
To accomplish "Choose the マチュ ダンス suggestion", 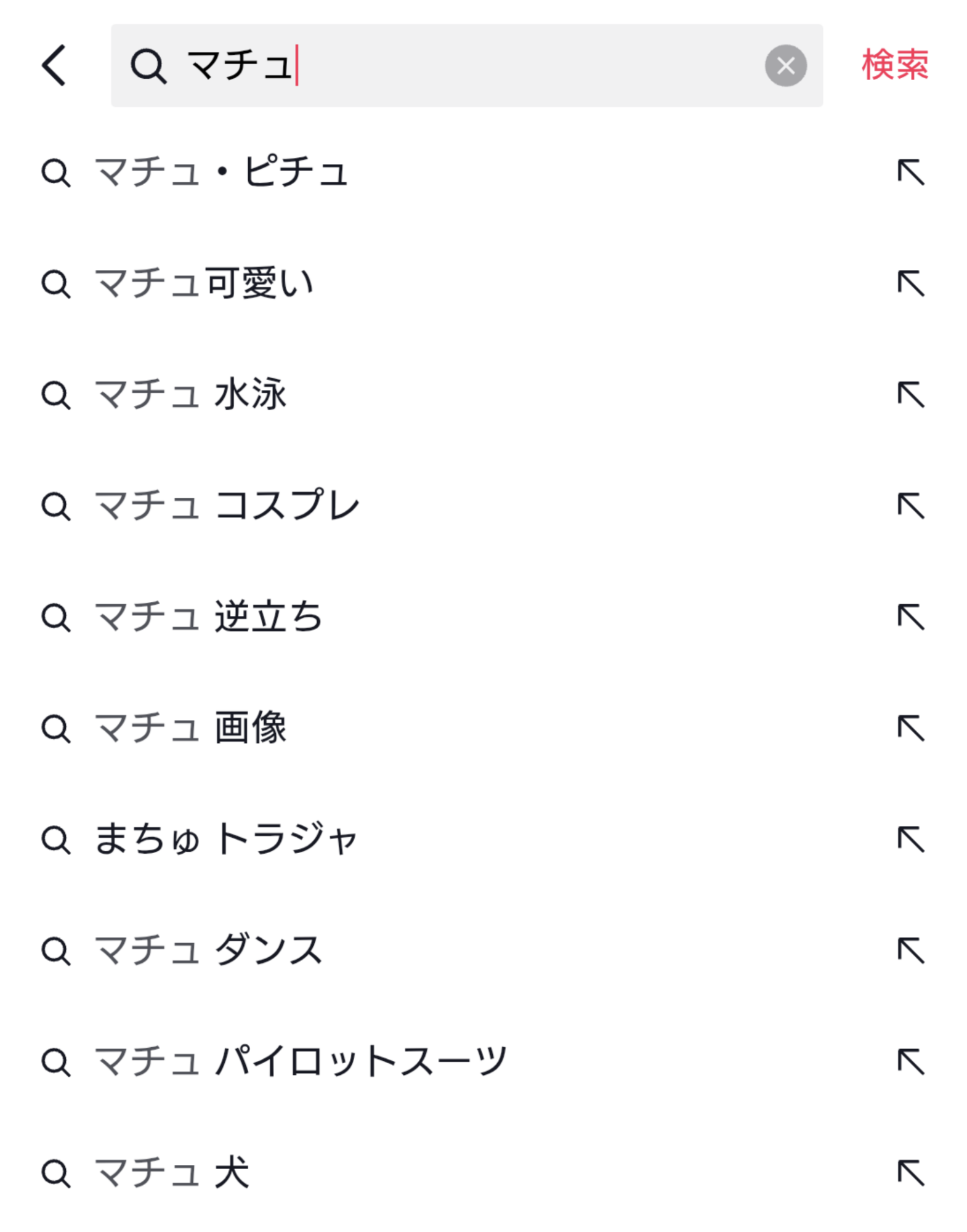I will 208,950.
